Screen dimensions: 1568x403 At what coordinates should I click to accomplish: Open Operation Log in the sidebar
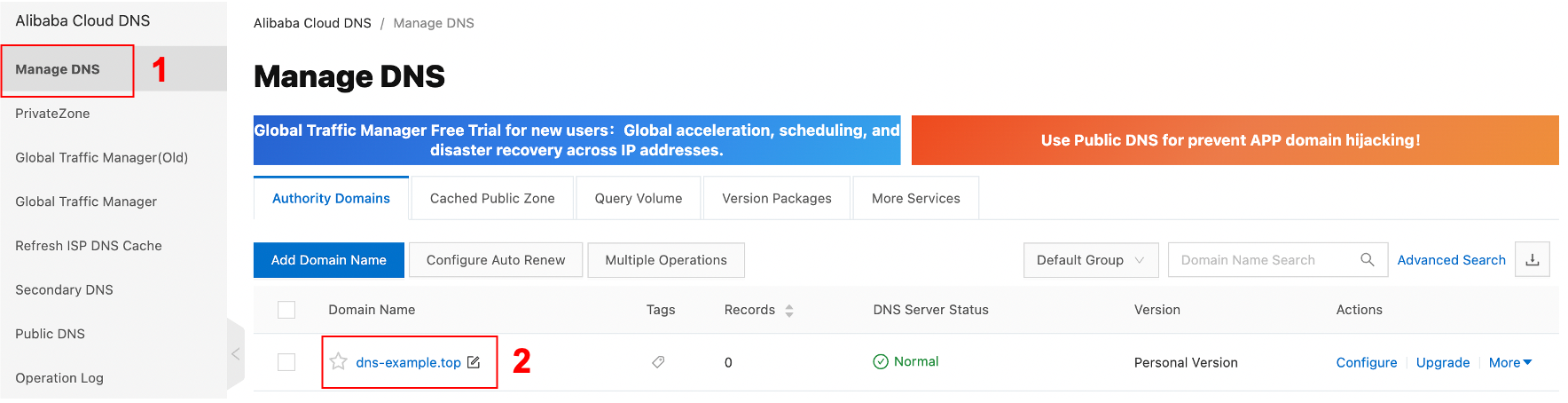click(x=59, y=378)
